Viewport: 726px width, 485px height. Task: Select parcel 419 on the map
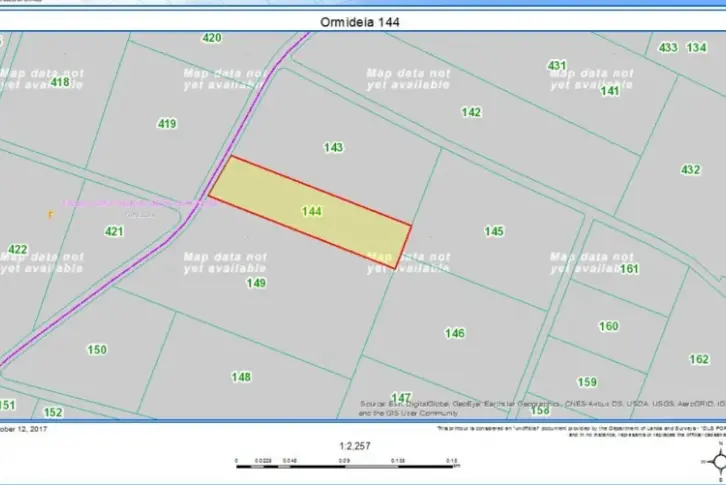click(167, 124)
